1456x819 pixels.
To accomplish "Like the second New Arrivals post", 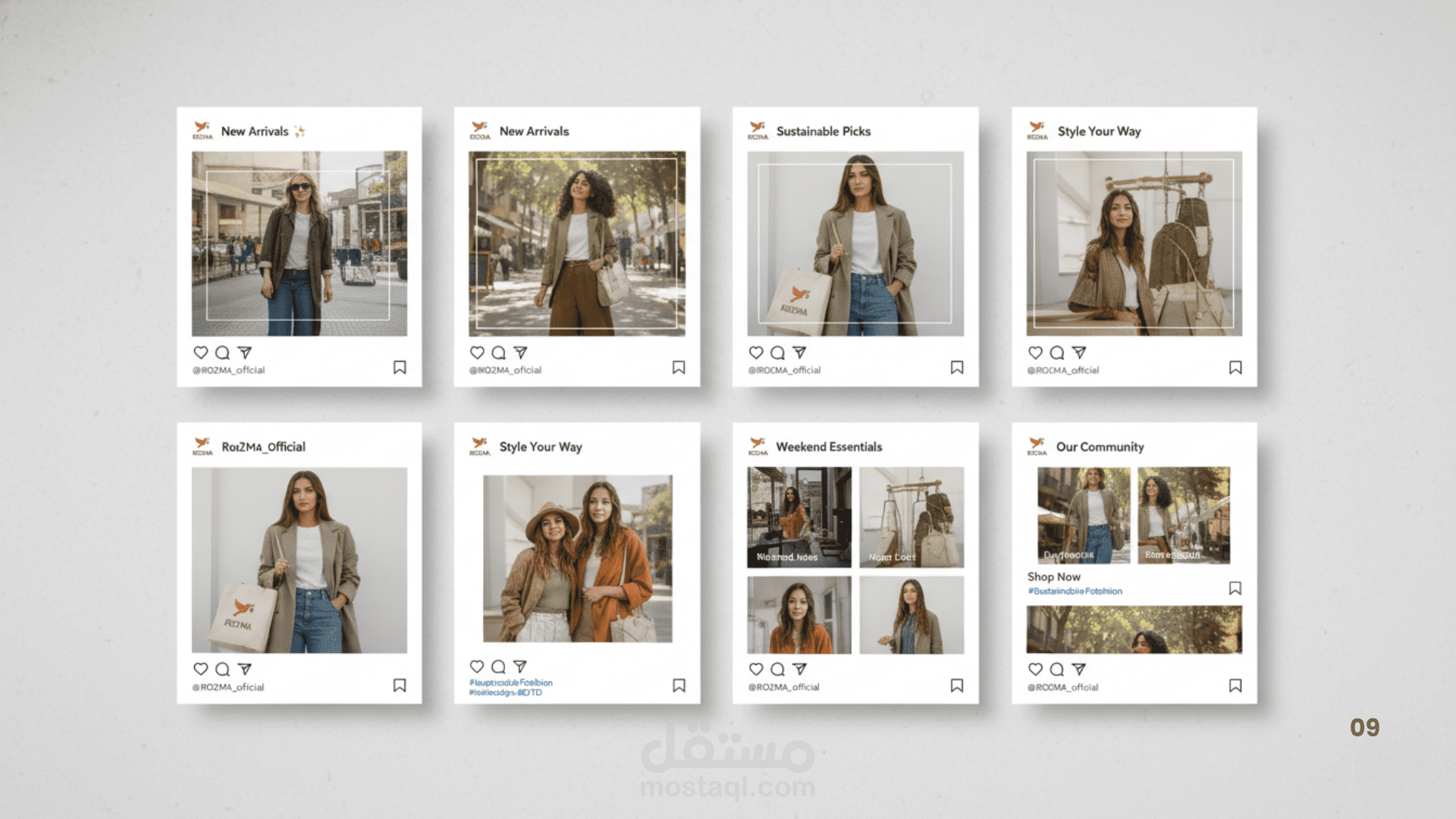I will tap(477, 353).
